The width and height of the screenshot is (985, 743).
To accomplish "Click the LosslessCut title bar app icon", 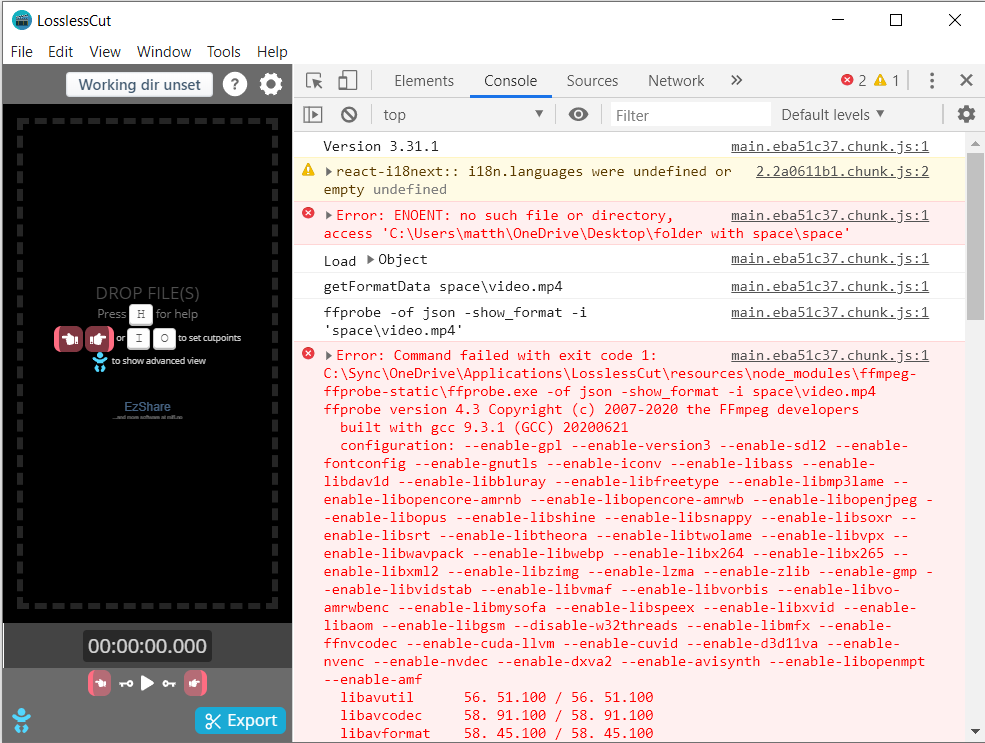I will point(22,20).
